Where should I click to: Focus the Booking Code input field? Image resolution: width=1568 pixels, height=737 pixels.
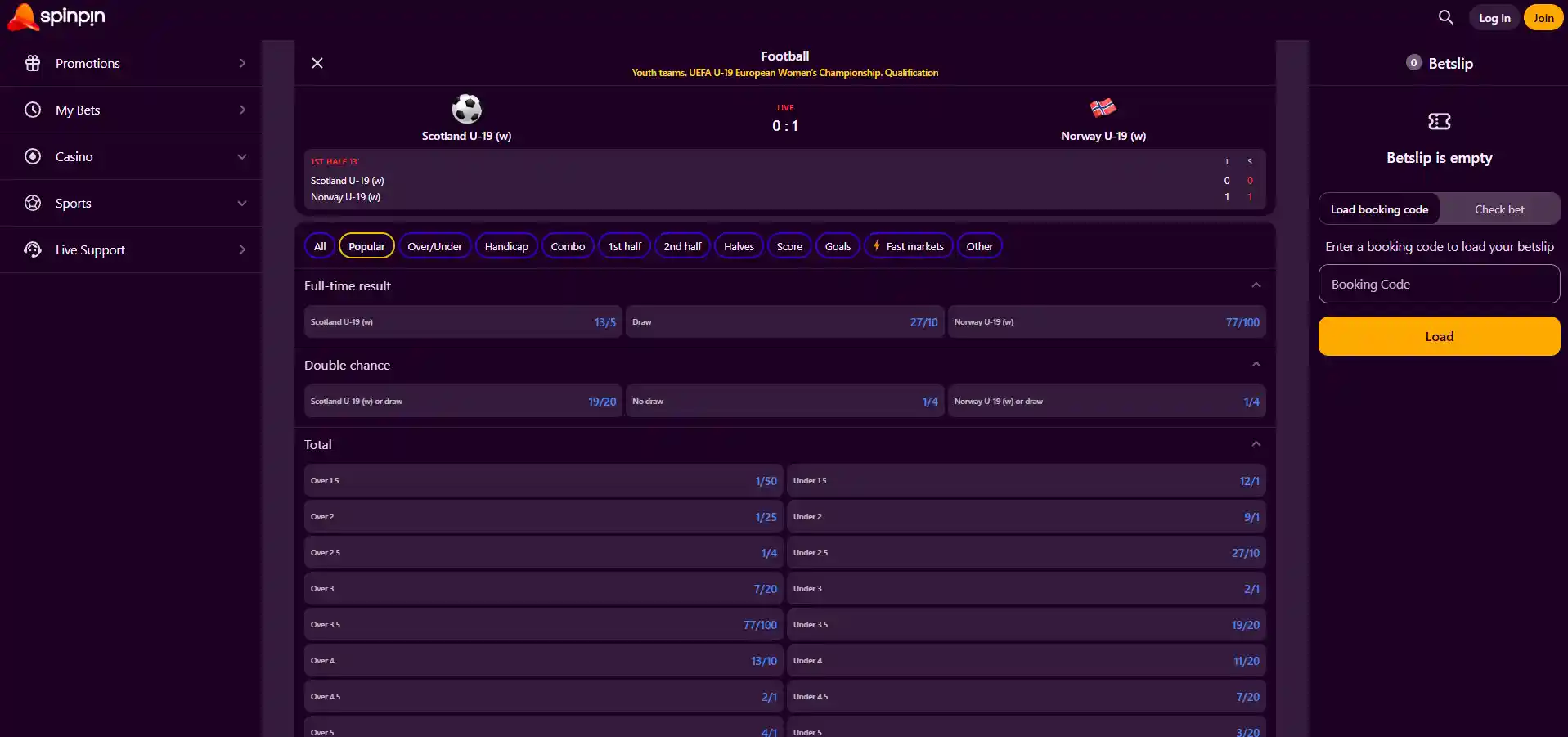point(1439,285)
